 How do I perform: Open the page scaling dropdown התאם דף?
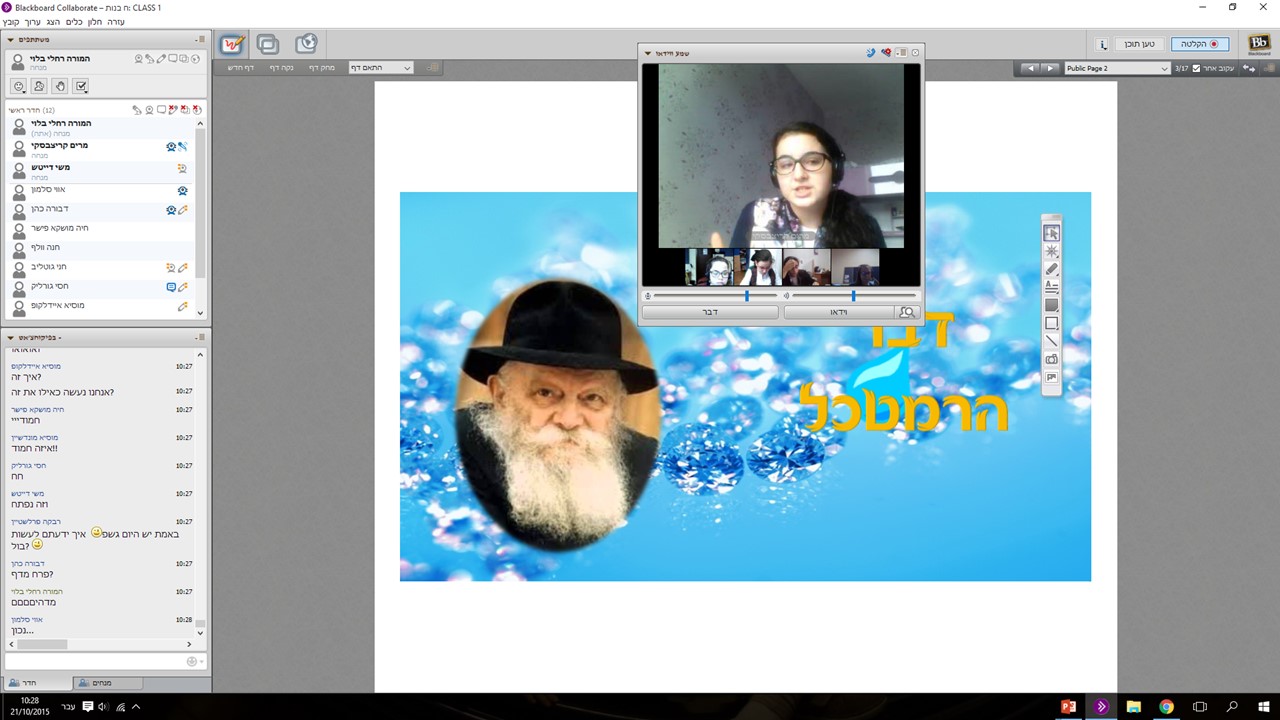coord(380,68)
